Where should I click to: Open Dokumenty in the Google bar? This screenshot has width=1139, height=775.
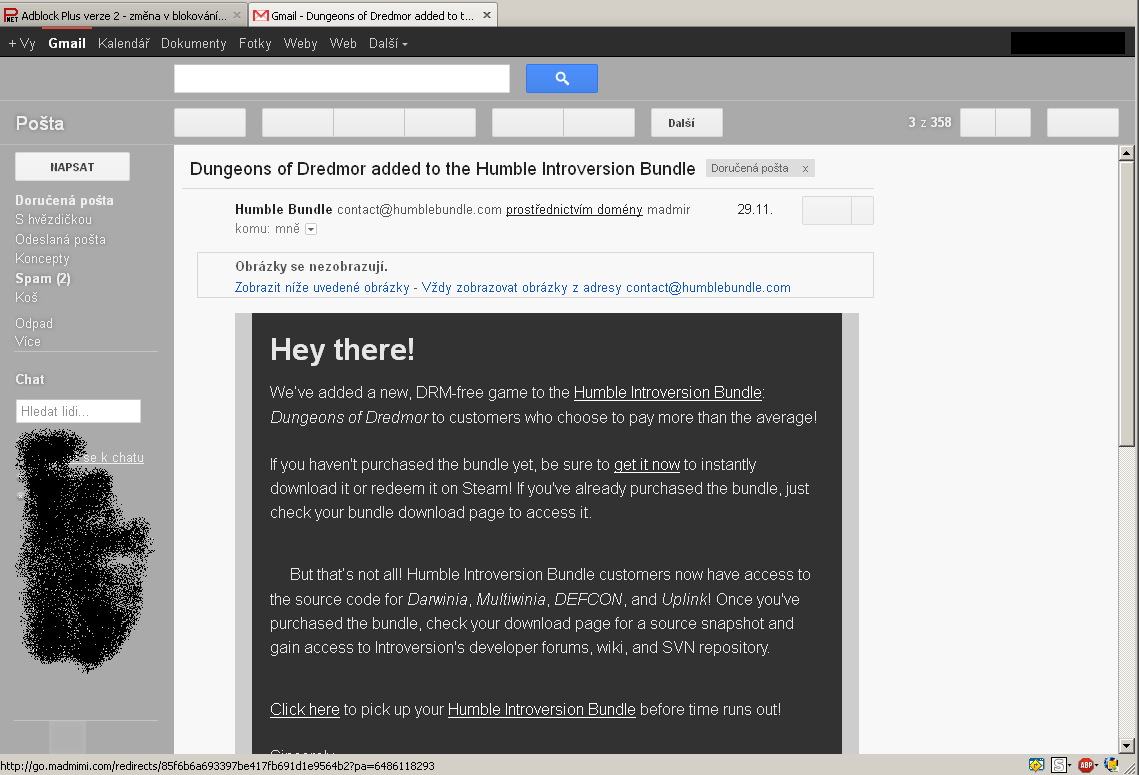[193, 44]
